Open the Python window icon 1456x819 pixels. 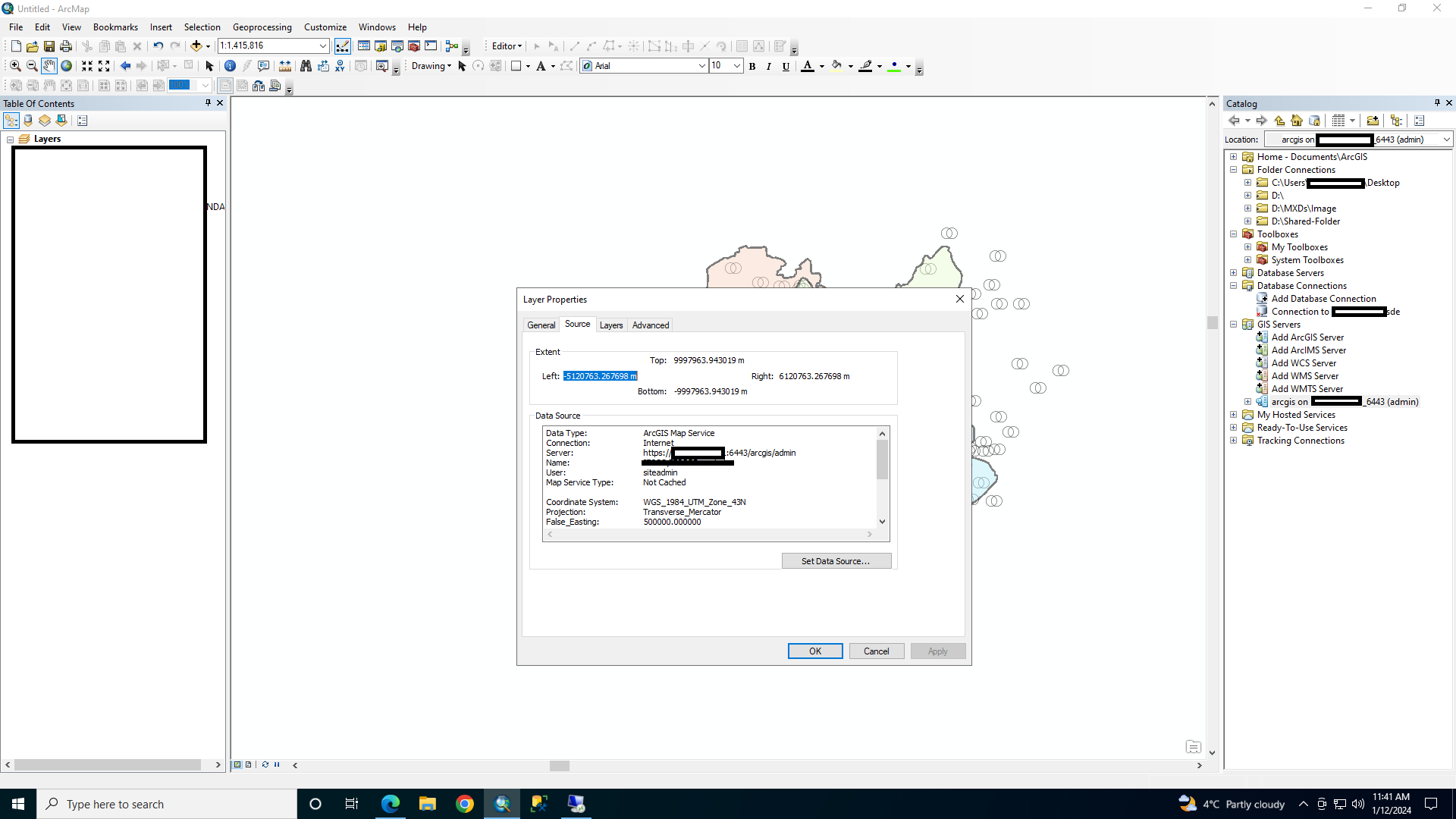pos(431,46)
